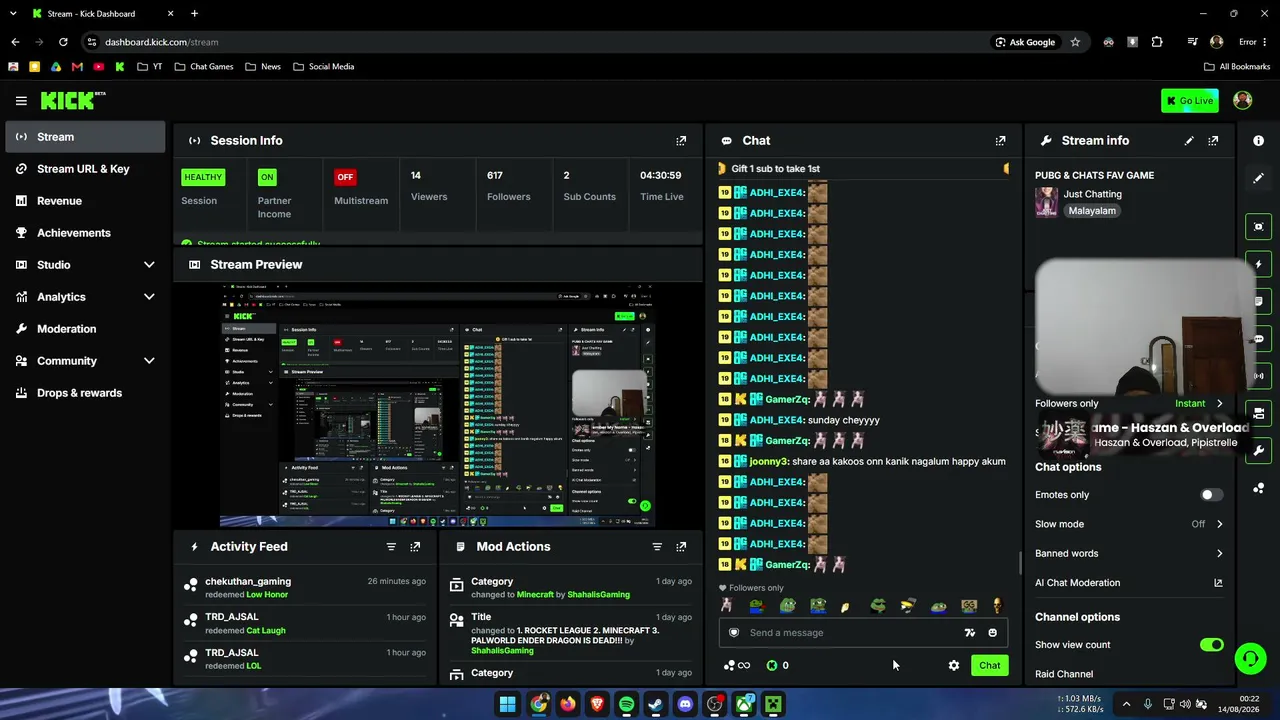The height and width of the screenshot is (720, 1280).
Task: Filter the Mod Actions list
Action: pos(657,547)
